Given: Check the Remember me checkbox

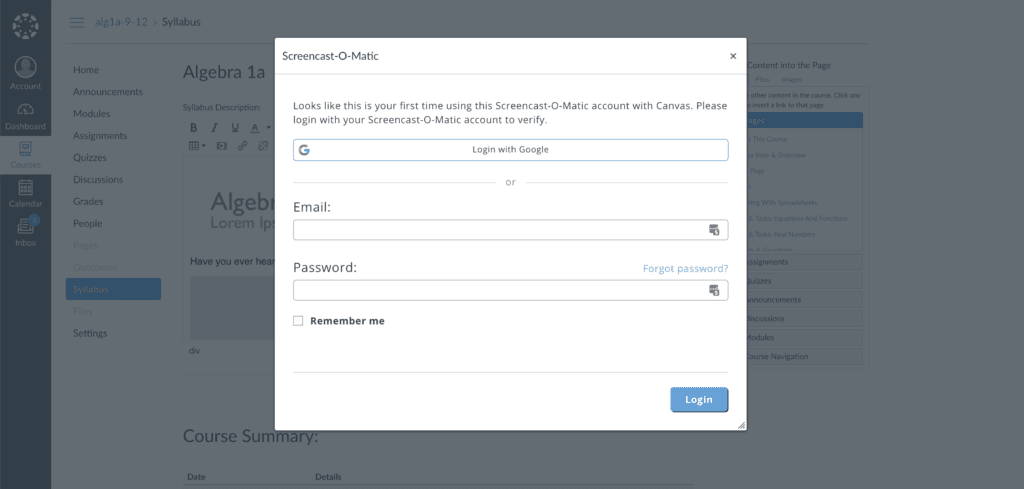Looking at the screenshot, I should [298, 321].
